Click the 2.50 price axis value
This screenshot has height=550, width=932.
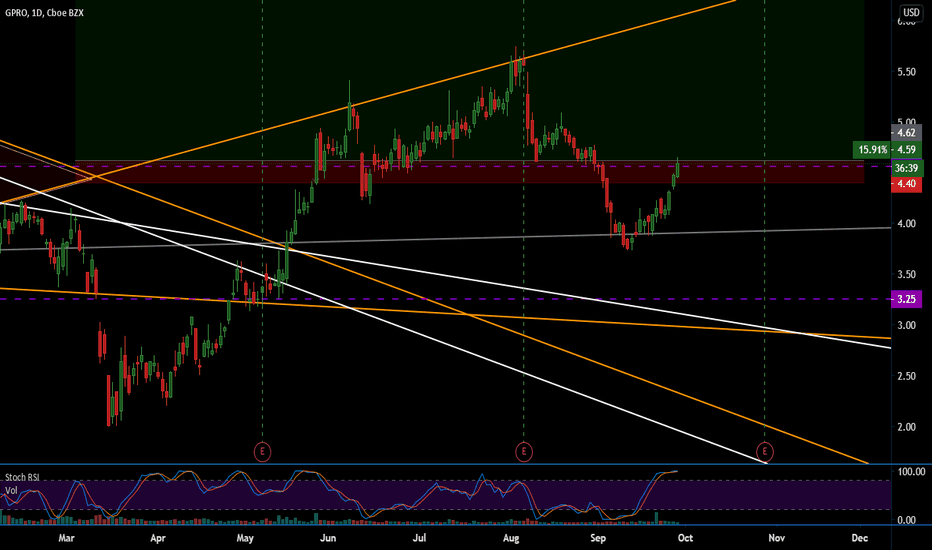tap(906, 376)
